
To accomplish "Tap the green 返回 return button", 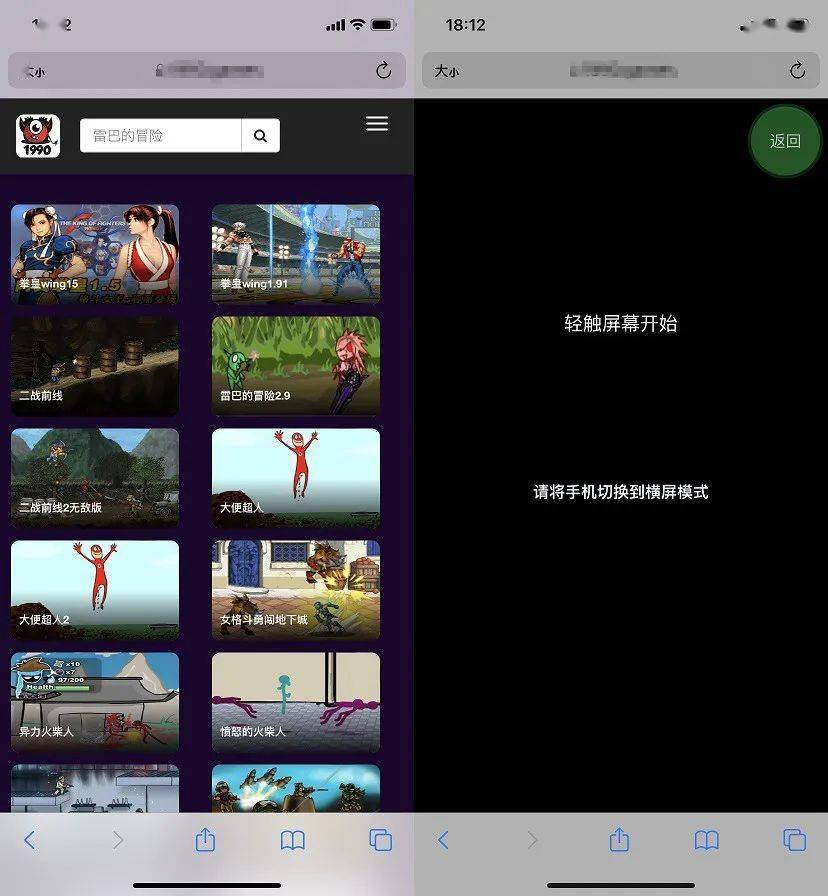I will tap(786, 141).
